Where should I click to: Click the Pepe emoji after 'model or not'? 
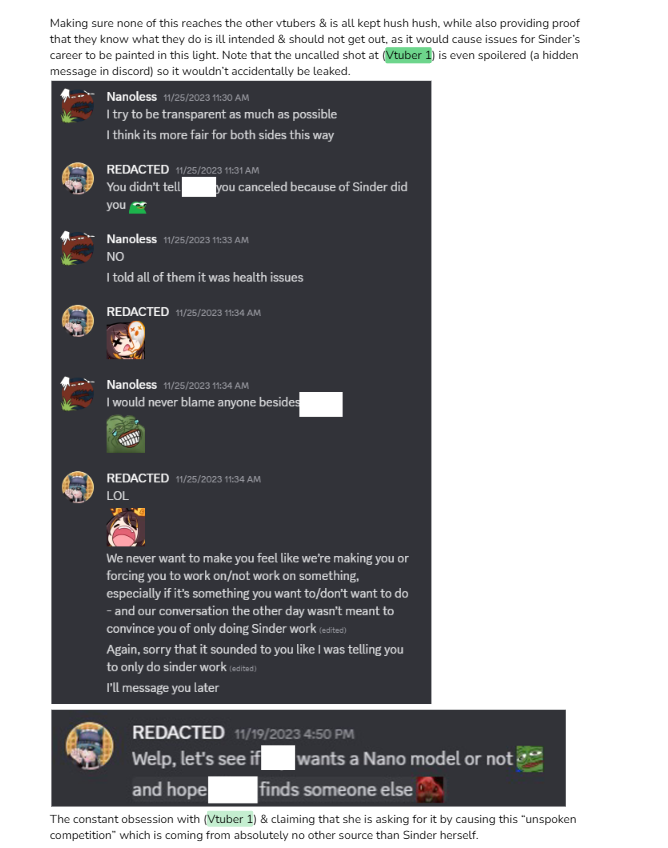(530, 759)
